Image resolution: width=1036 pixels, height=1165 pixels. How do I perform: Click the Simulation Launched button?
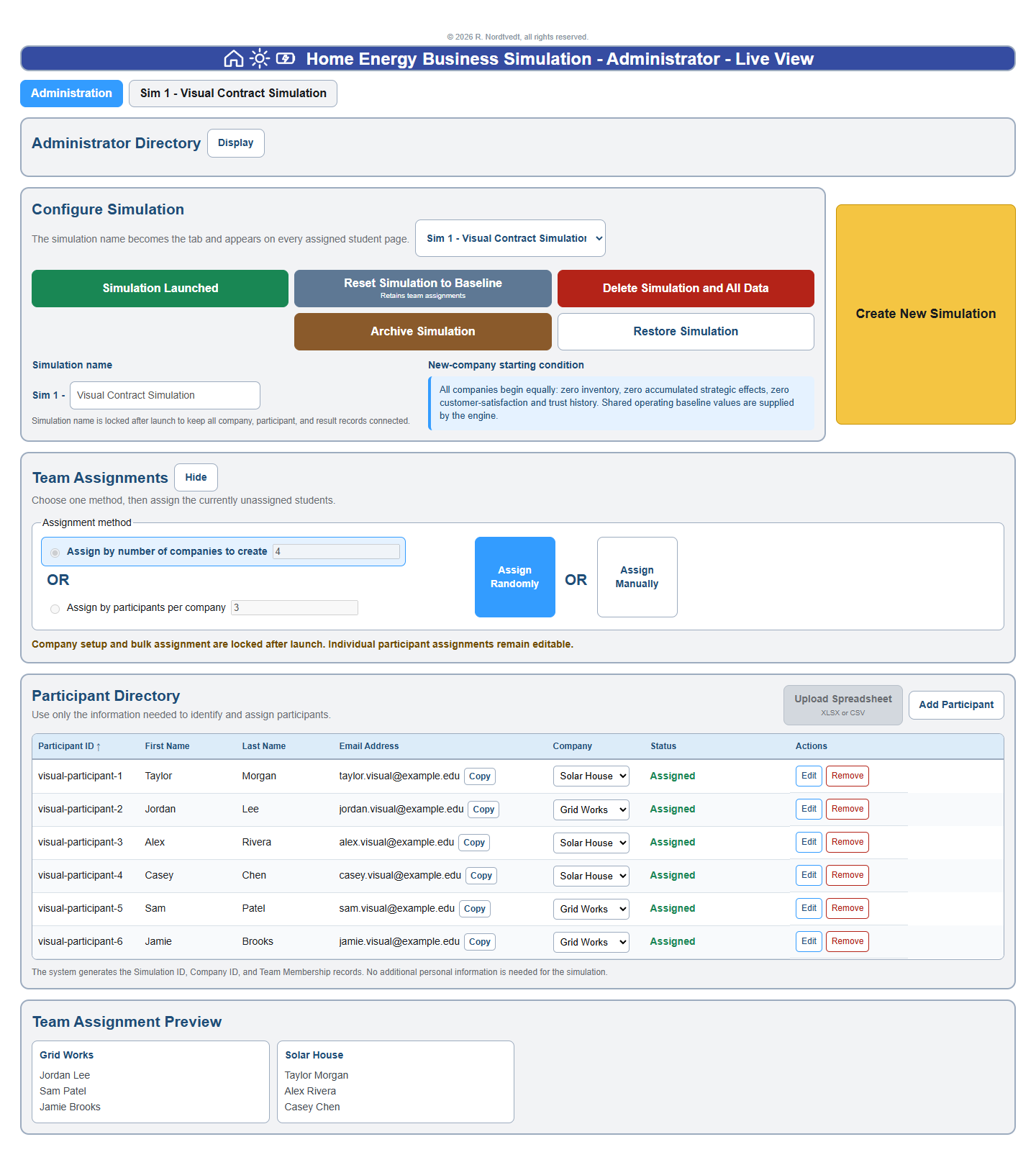click(160, 289)
